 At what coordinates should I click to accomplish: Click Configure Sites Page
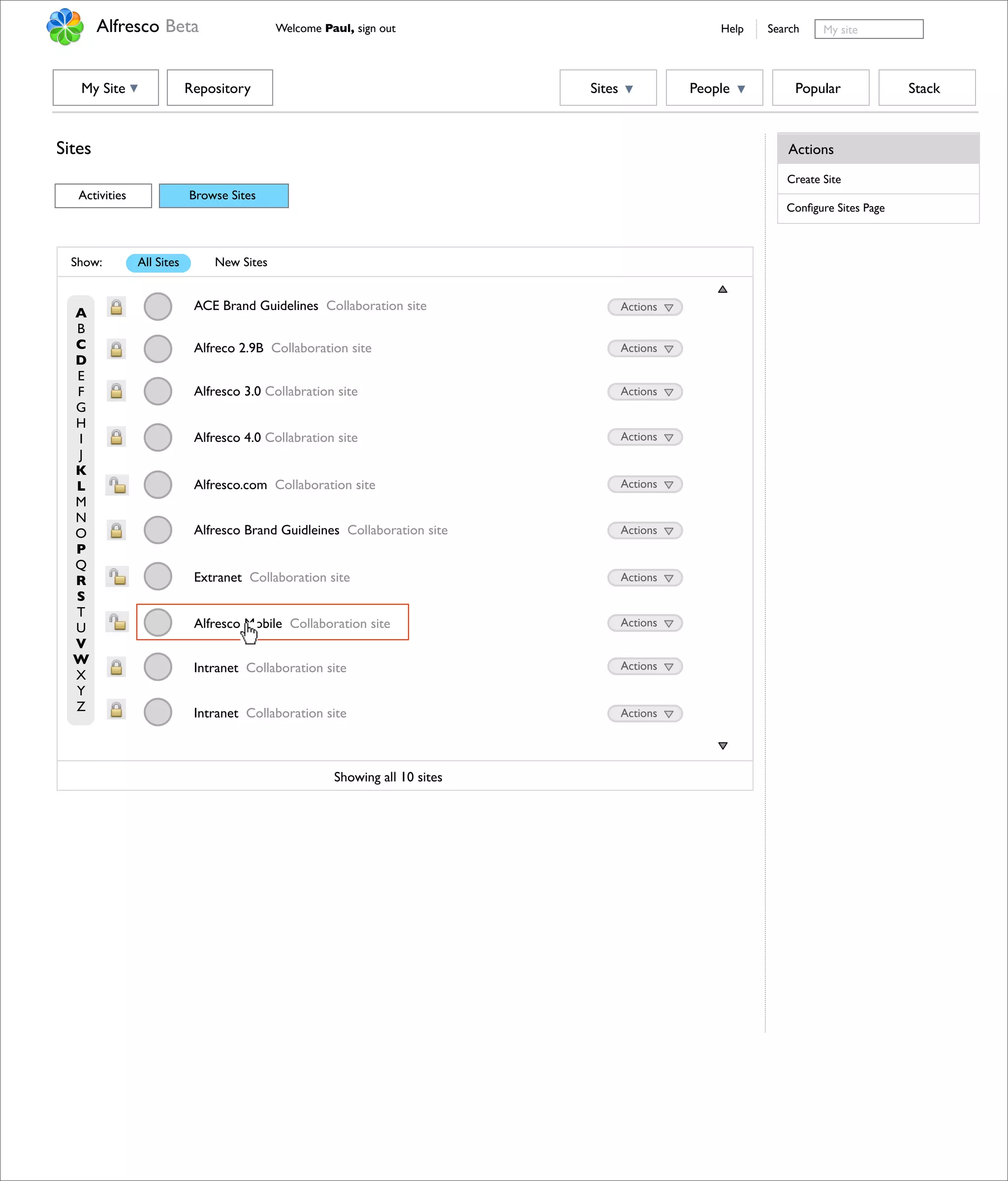pyautogui.click(x=835, y=208)
